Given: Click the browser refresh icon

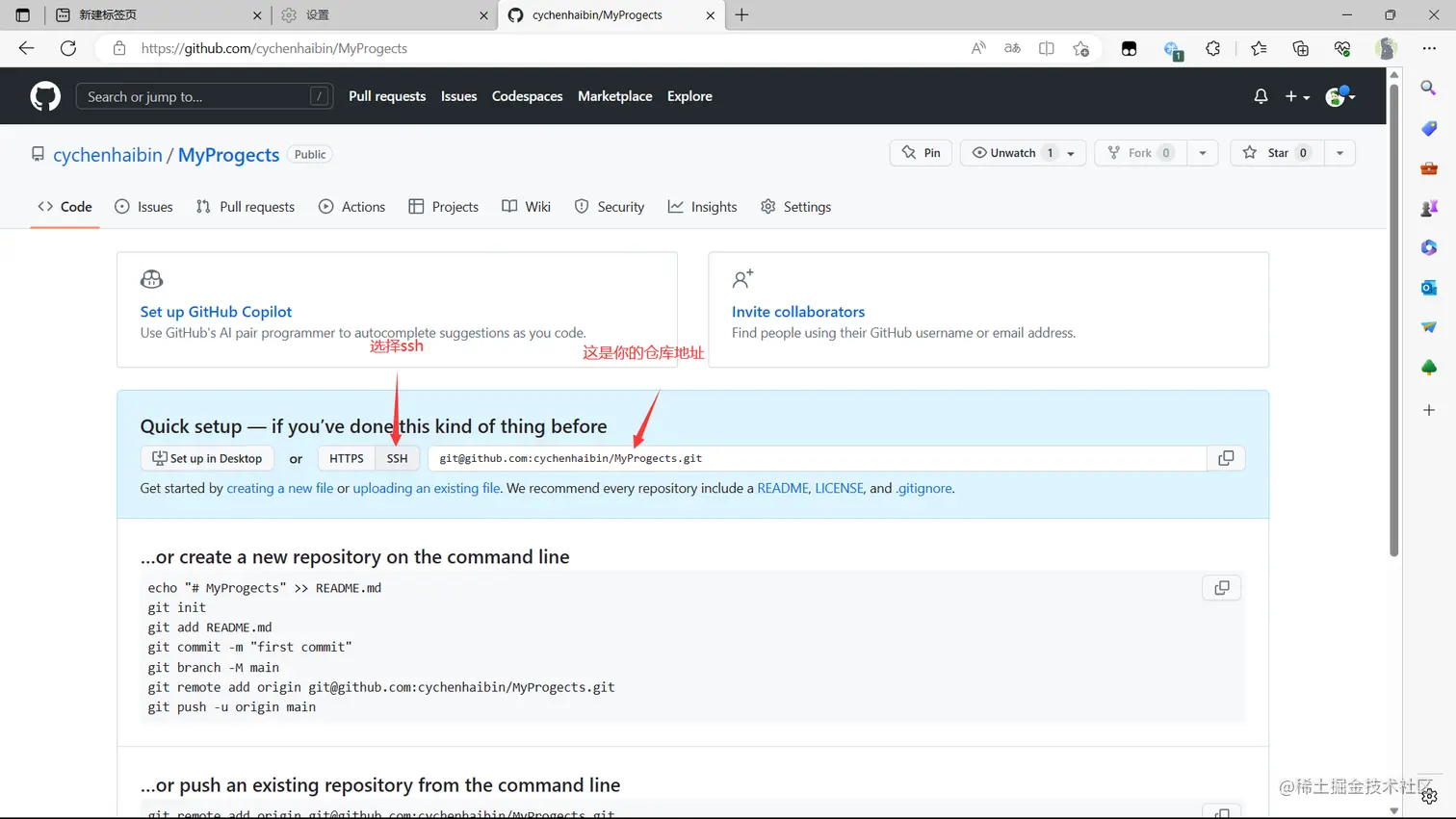Looking at the screenshot, I should click(x=67, y=48).
